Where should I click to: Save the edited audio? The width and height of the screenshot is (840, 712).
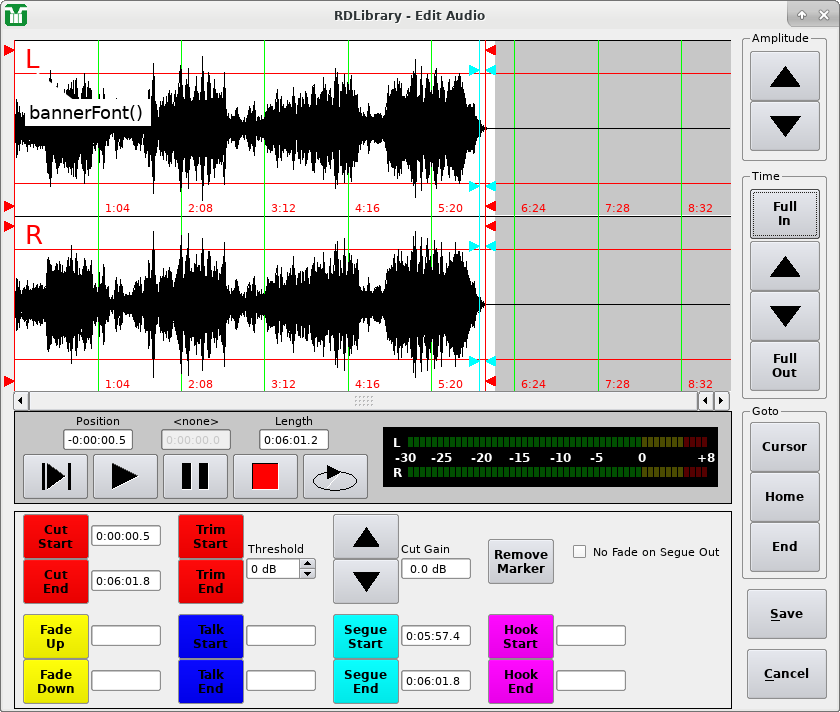[786, 614]
